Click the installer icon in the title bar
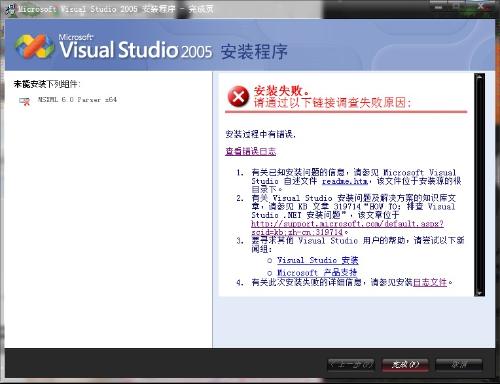The image size is (500, 384). [10, 9]
